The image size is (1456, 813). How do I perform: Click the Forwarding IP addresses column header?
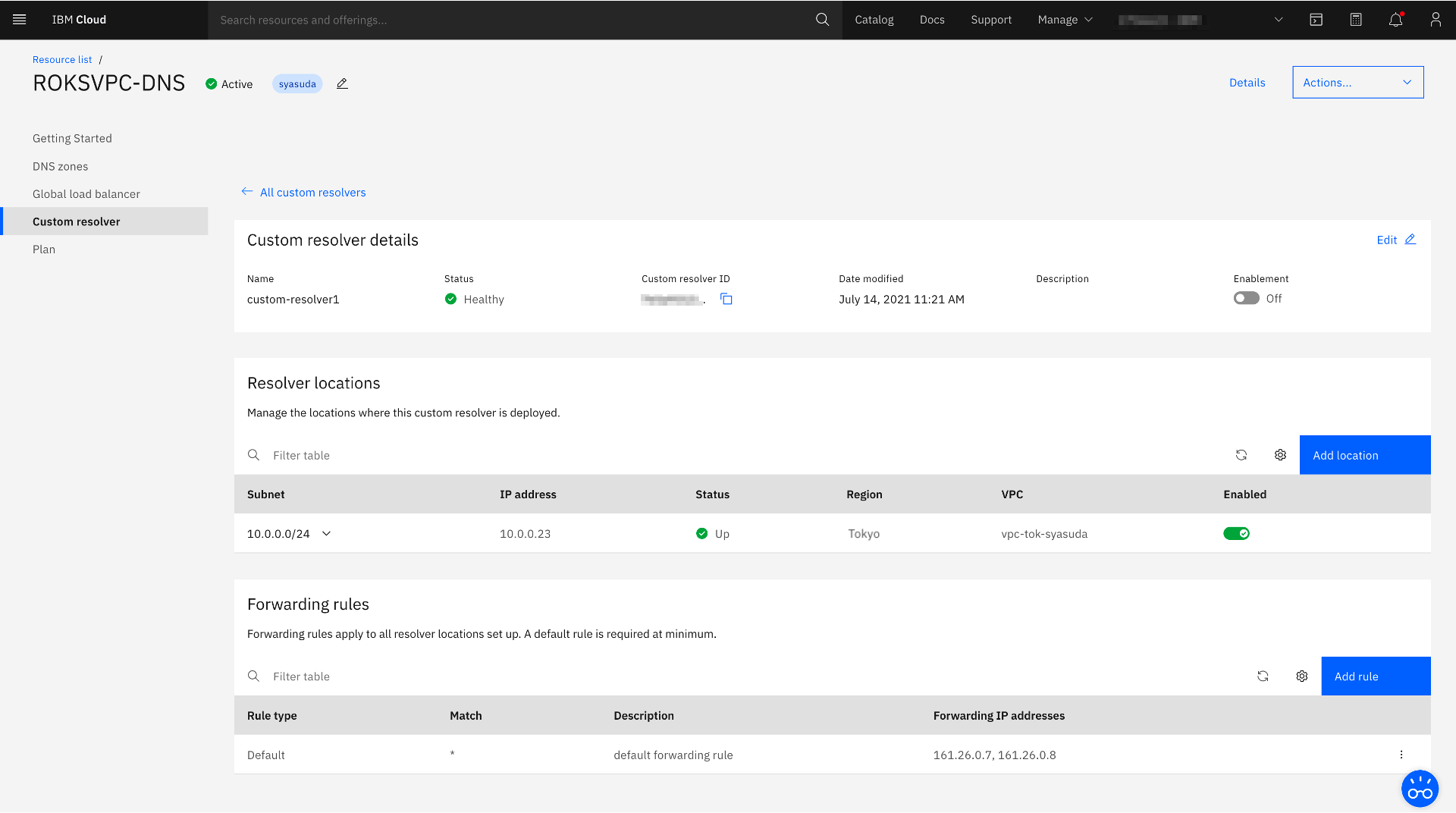click(999, 716)
